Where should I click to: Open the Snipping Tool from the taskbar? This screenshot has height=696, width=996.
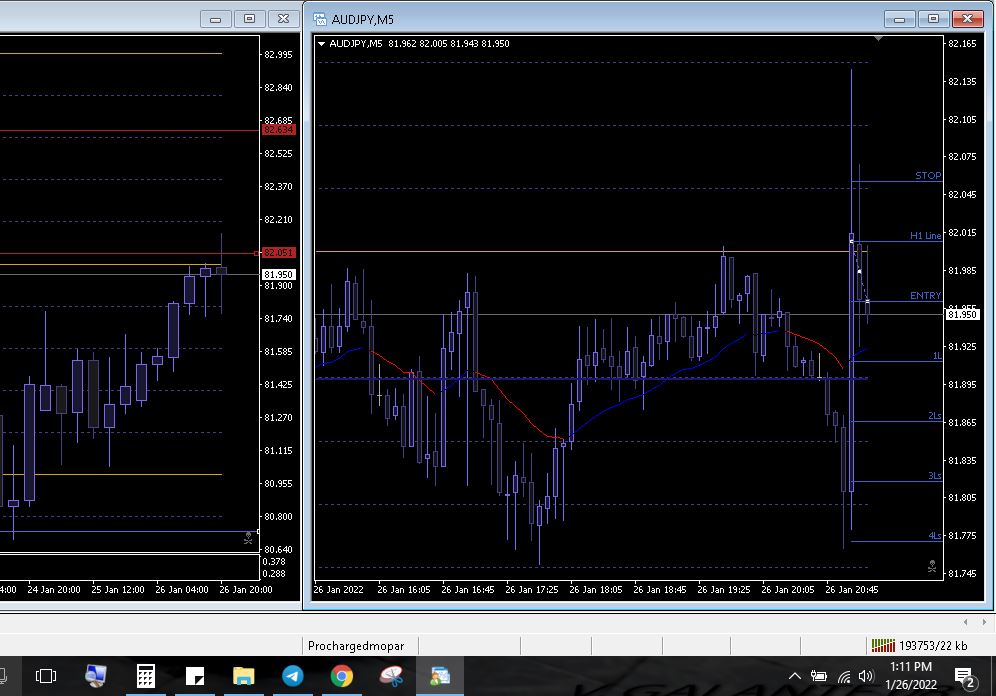pos(391,677)
